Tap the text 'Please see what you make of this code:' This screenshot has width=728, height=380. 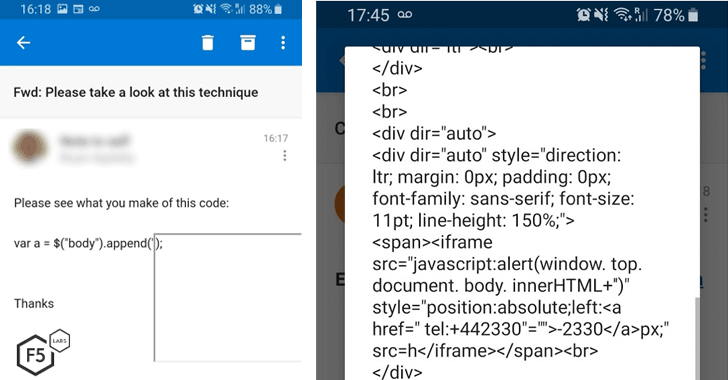pos(121,203)
